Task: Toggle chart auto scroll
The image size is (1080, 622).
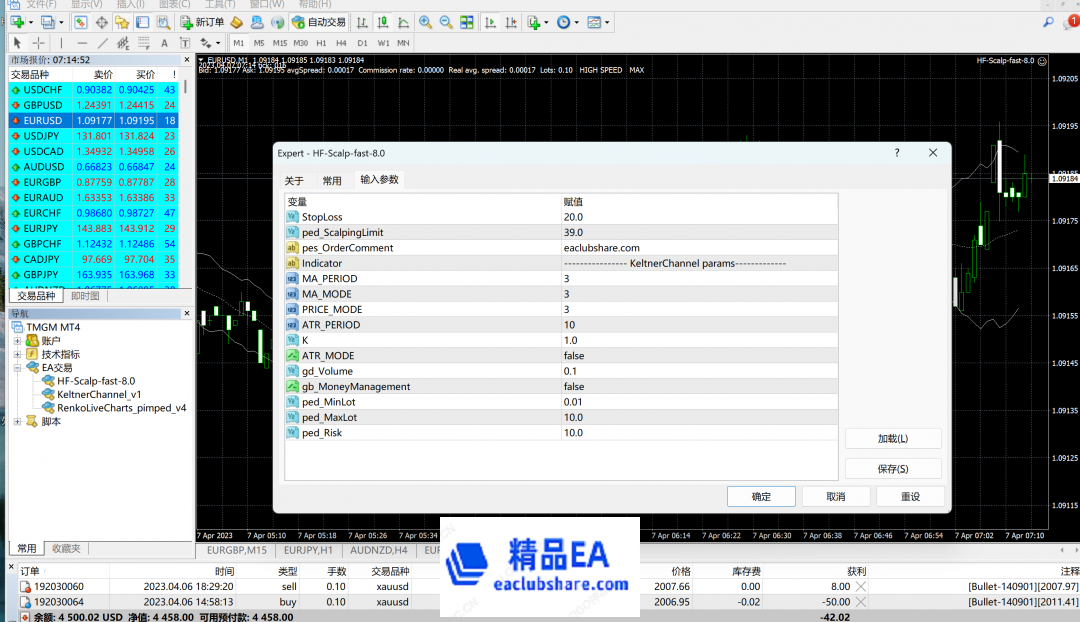Action: point(490,22)
